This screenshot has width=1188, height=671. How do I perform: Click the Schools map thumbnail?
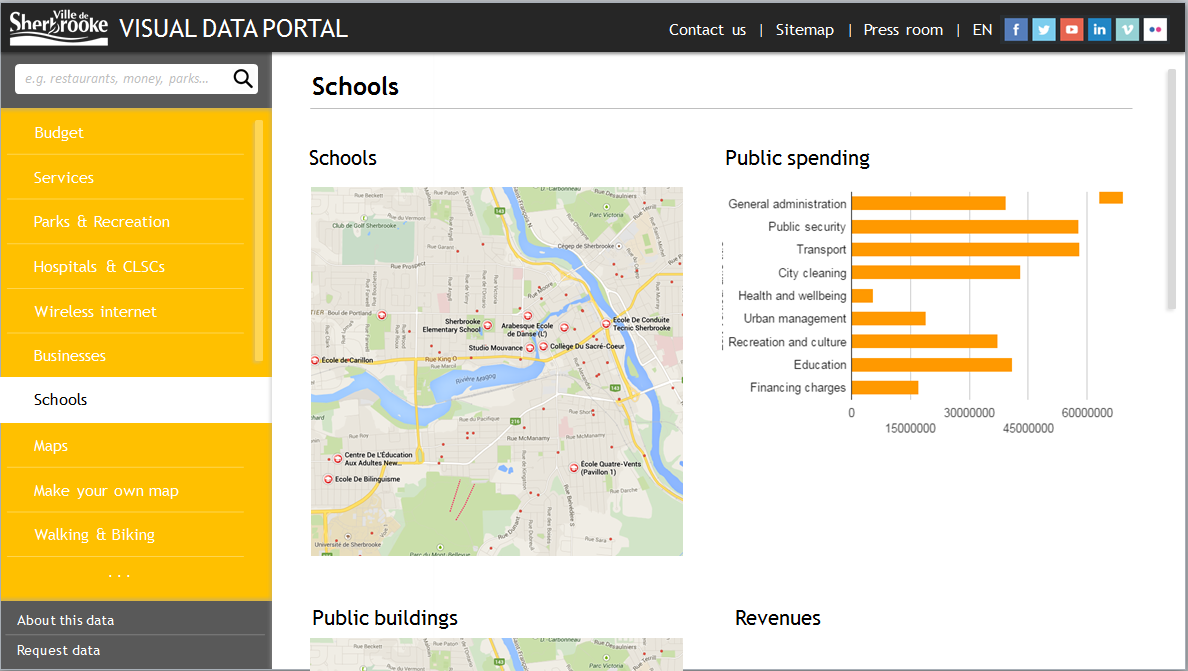click(x=496, y=371)
